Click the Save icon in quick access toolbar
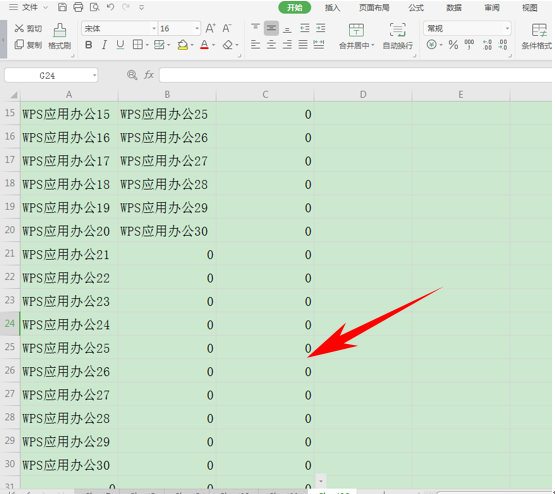555x494 pixels. (x=62, y=7)
